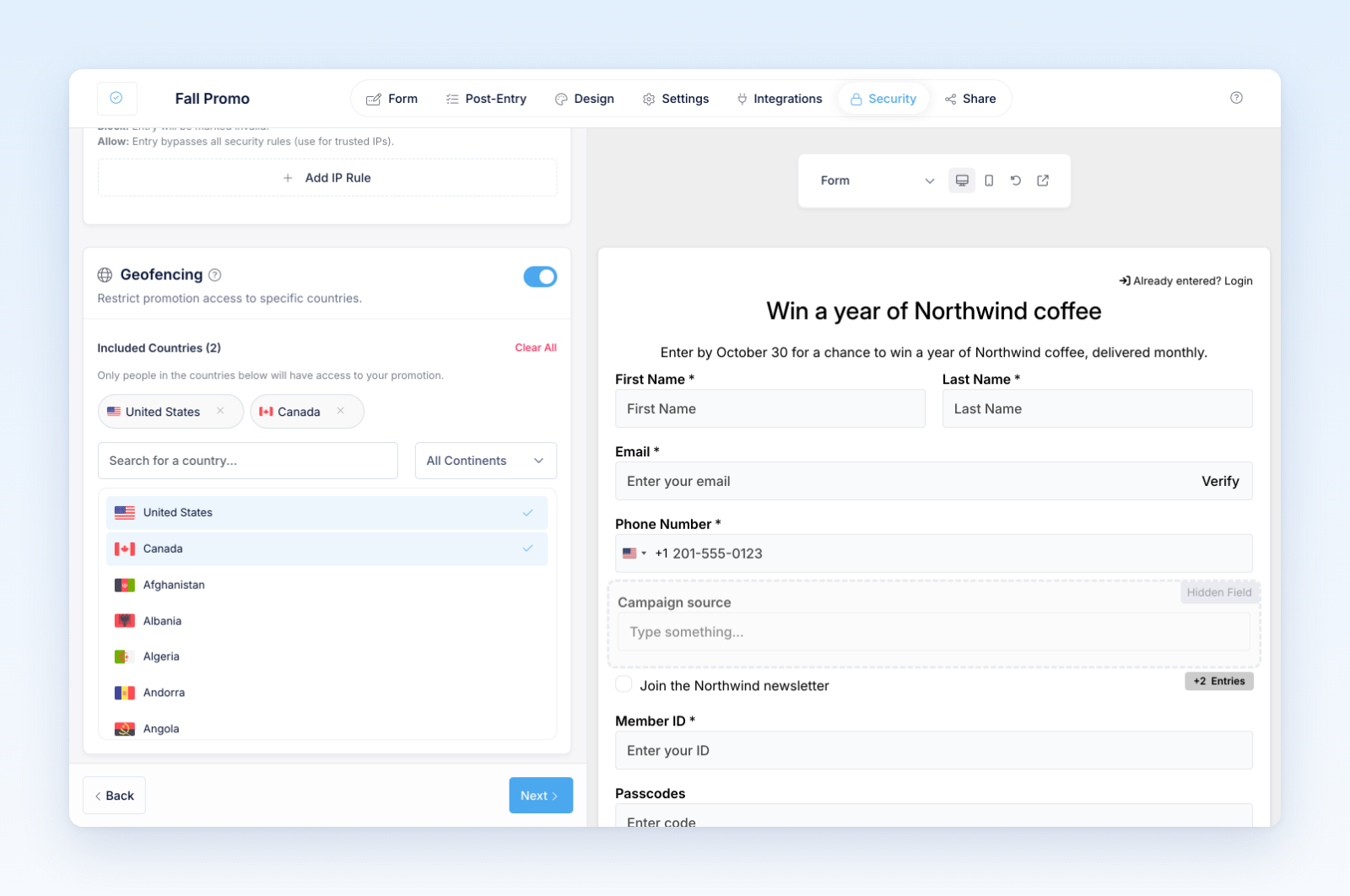Focus the Search for a country field
The width and height of the screenshot is (1350, 896).
(248, 461)
